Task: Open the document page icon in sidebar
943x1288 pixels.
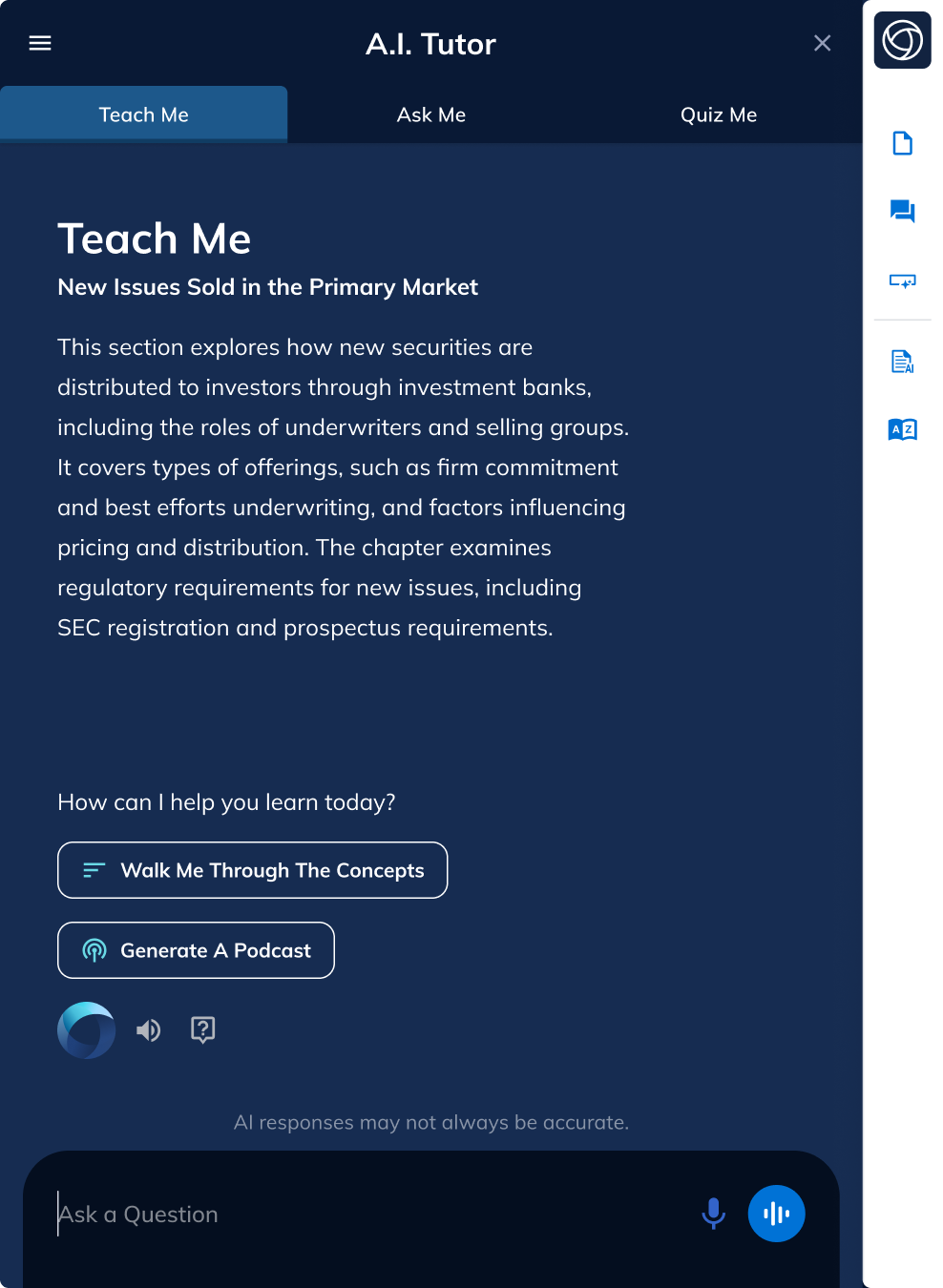Action: pos(902,143)
